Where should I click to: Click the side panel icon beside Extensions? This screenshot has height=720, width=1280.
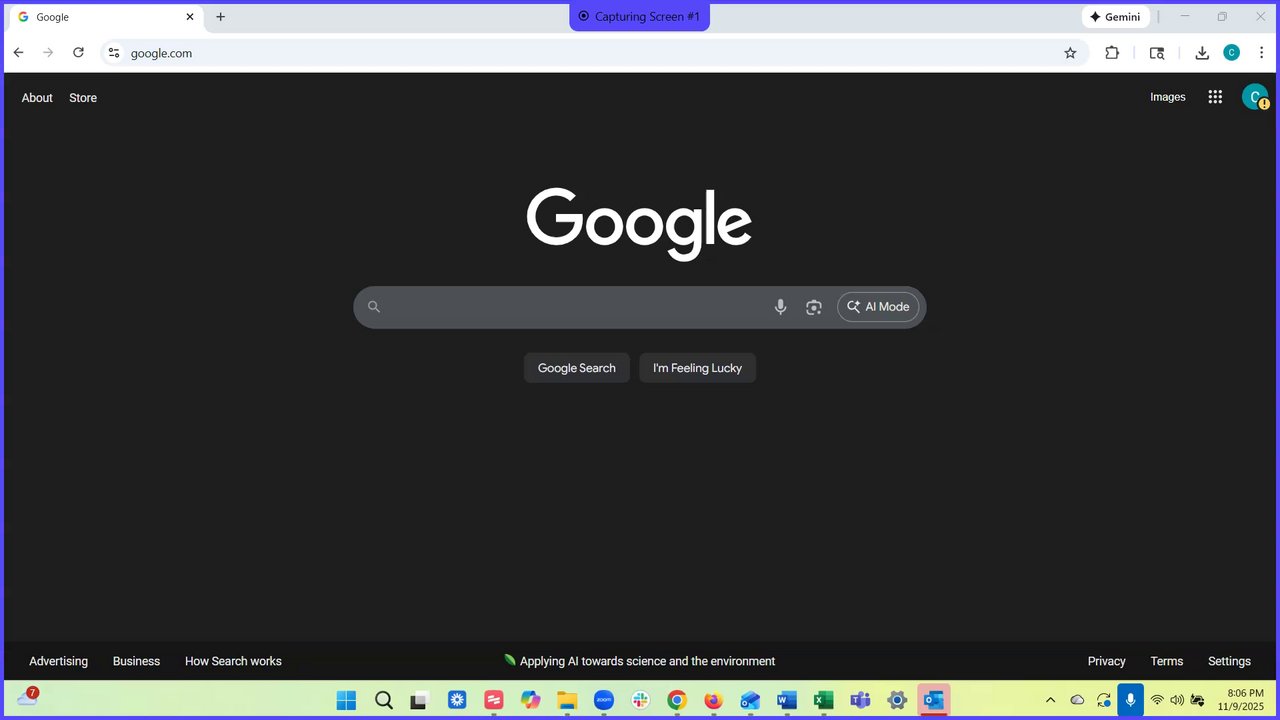[x=1157, y=53]
